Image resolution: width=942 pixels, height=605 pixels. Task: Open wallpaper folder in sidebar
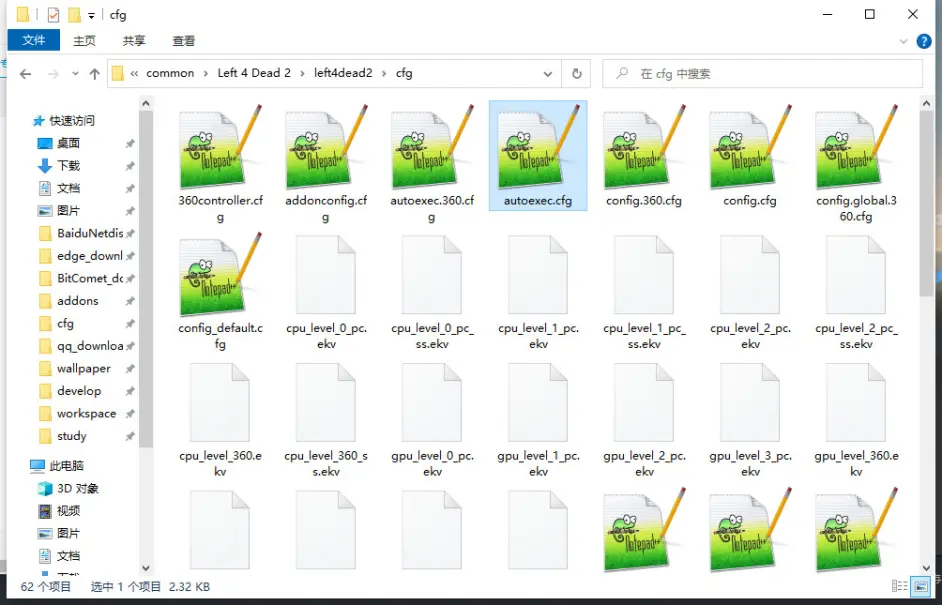84,368
